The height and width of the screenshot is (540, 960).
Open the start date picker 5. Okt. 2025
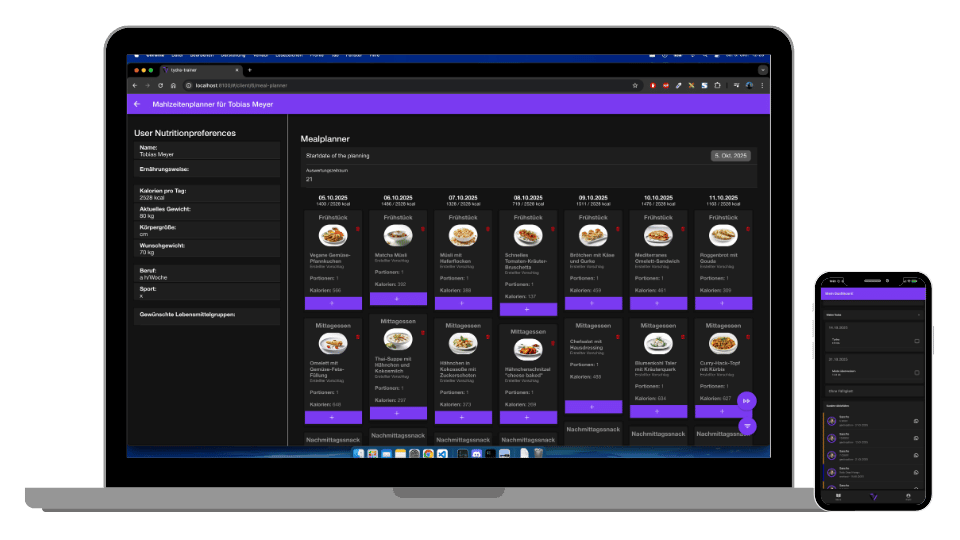[x=730, y=156]
